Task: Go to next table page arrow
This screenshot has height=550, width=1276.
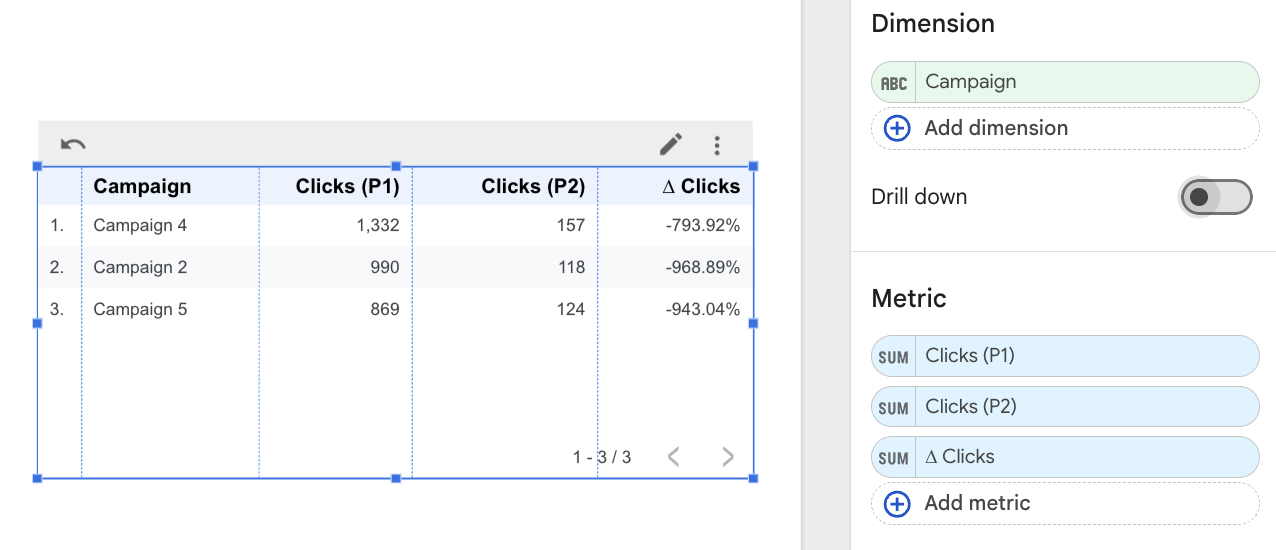Action: tap(728, 457)
